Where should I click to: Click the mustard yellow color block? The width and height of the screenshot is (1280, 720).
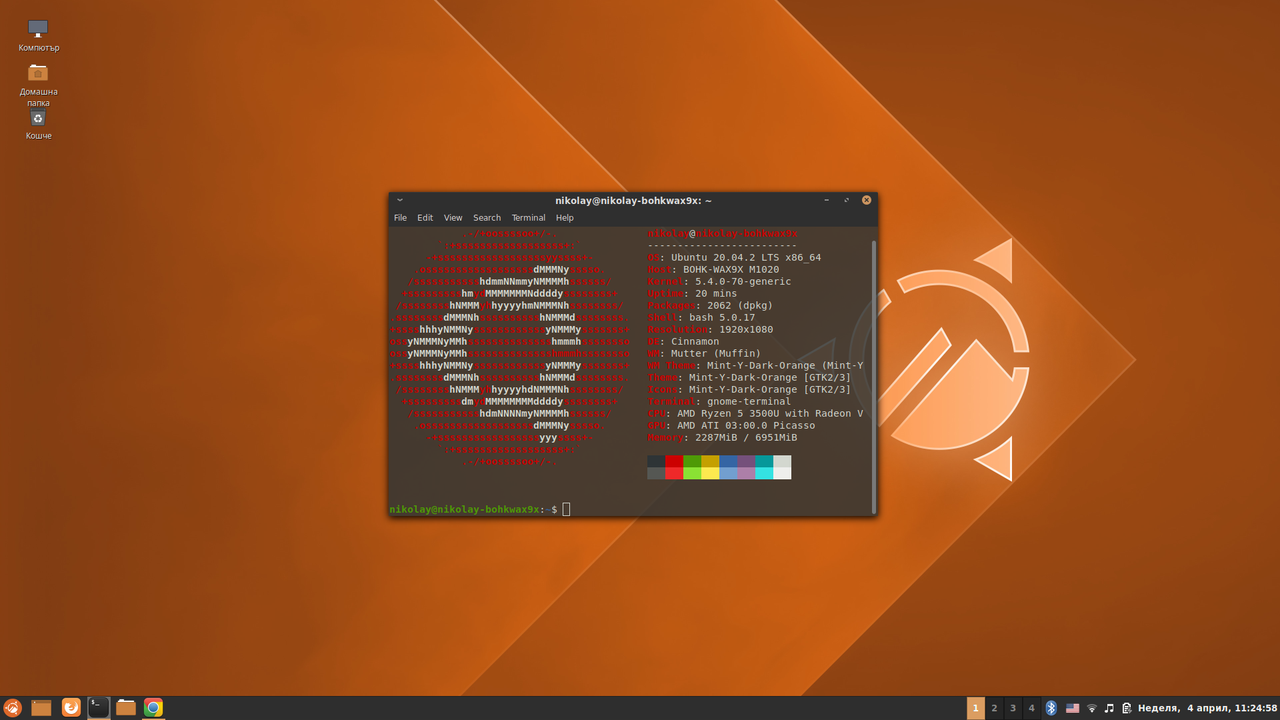[x=710, y=461]
